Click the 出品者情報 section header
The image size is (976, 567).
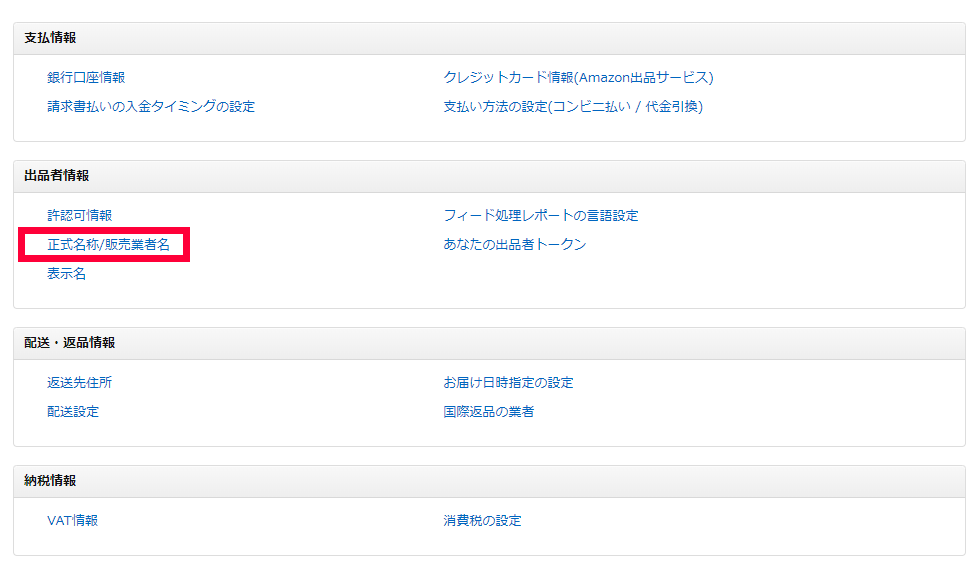pyautogui.click(x=57, y=176)
